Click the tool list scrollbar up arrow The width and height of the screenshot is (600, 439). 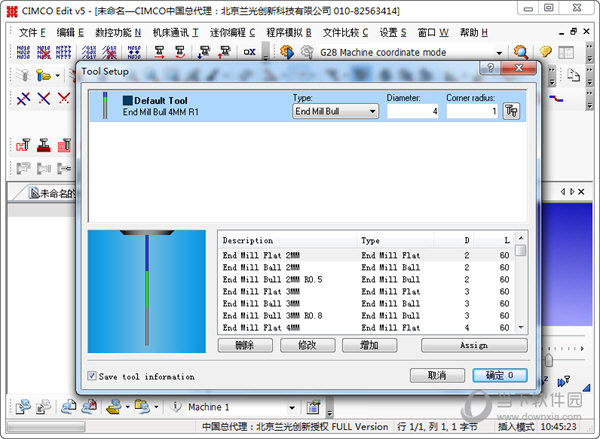coord(520,238)
